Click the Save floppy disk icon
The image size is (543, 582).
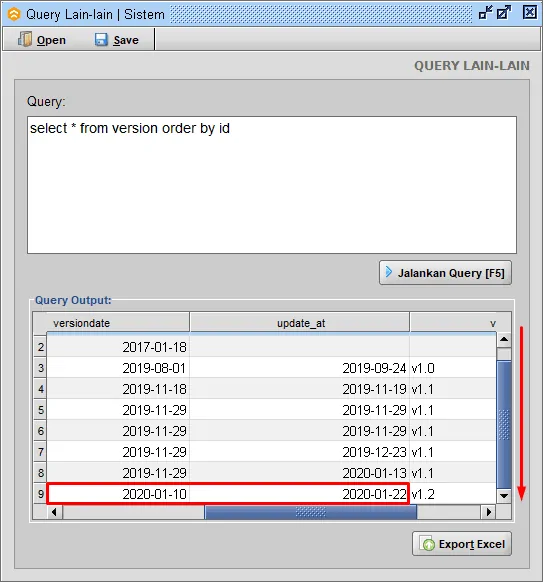click(x=101, y=39)
